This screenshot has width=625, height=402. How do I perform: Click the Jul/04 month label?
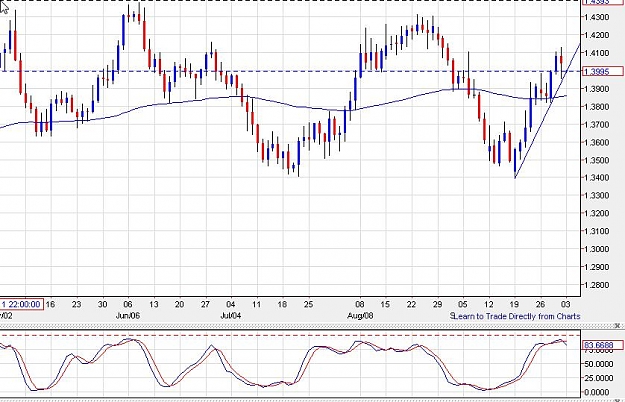pyautogui.click(x=230, y=316)
